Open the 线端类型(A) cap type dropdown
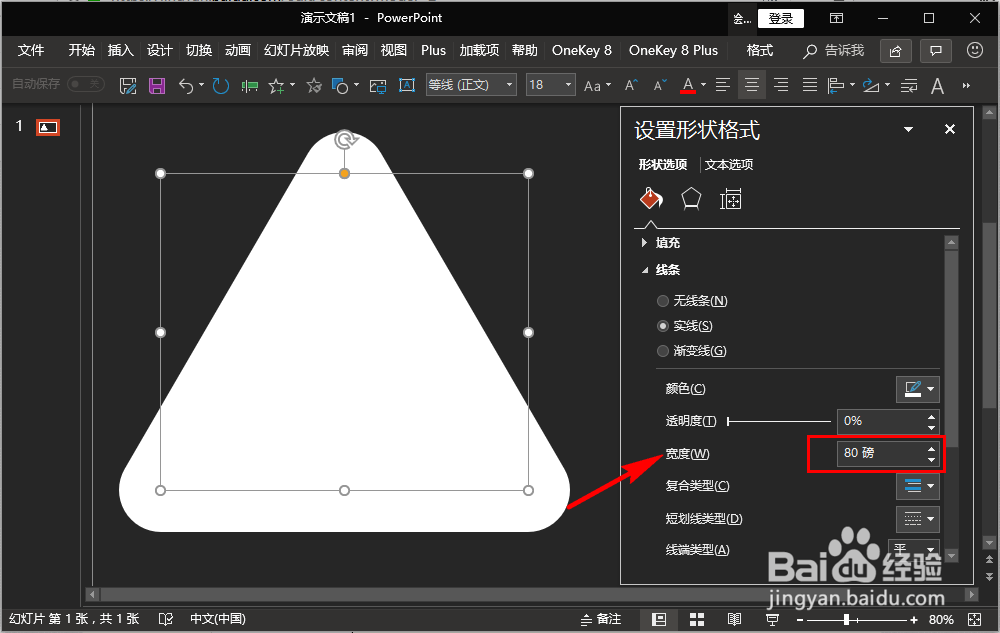This screenshot has height=633, width=1000. pos(914,548)
